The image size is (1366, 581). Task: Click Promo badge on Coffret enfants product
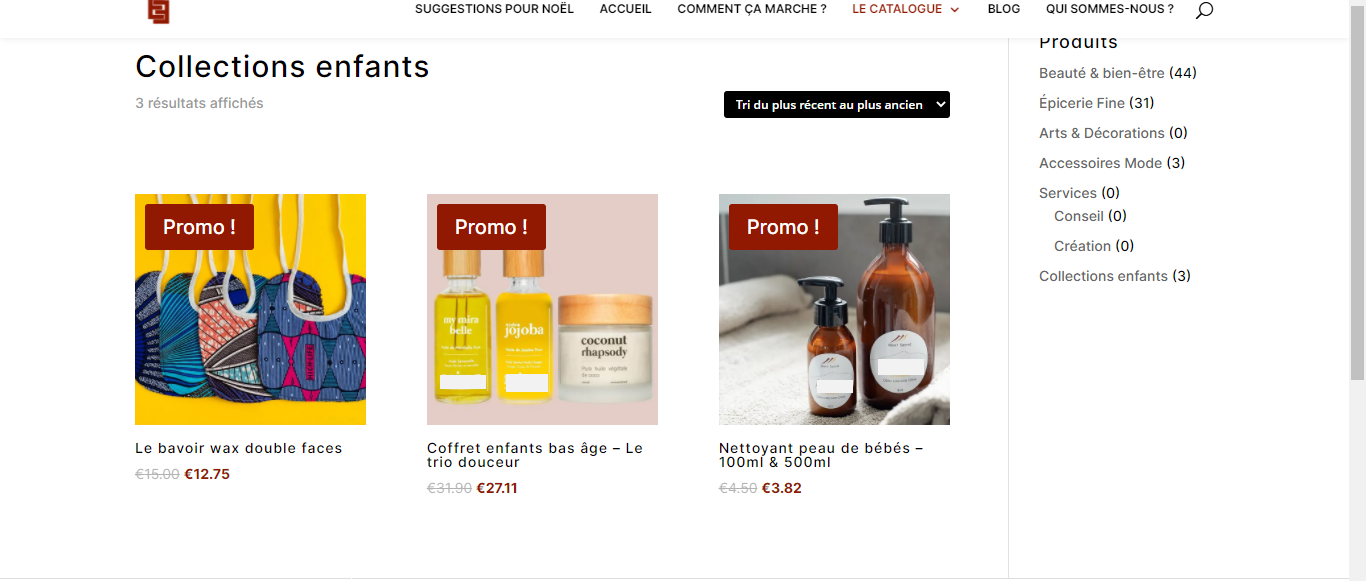(x=491, y=227)
